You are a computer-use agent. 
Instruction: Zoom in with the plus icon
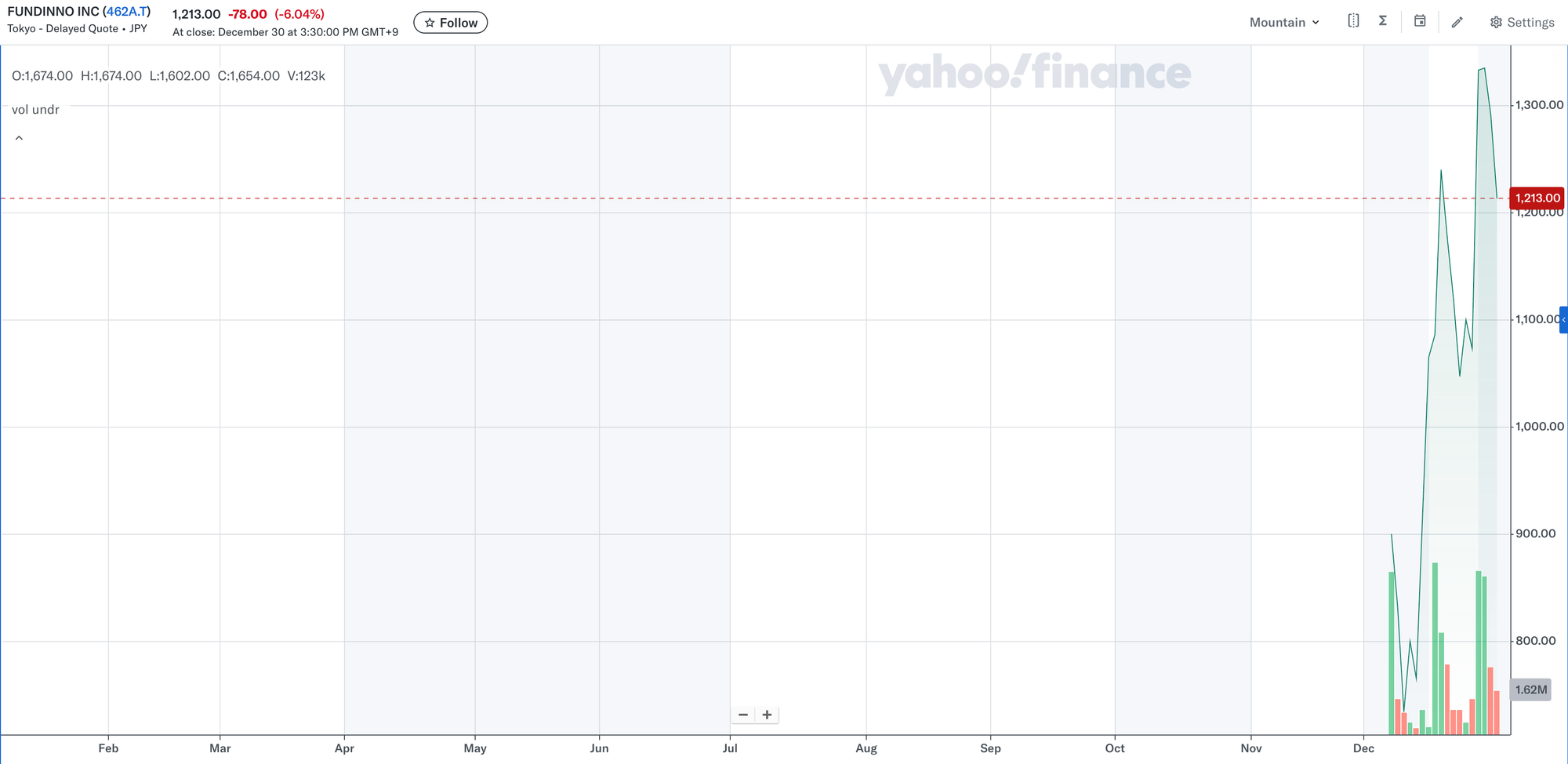pos(767,715)
